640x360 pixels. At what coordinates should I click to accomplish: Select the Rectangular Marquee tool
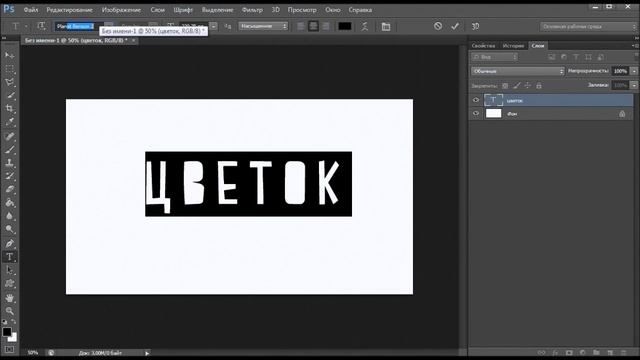click(x=10, y=69)
